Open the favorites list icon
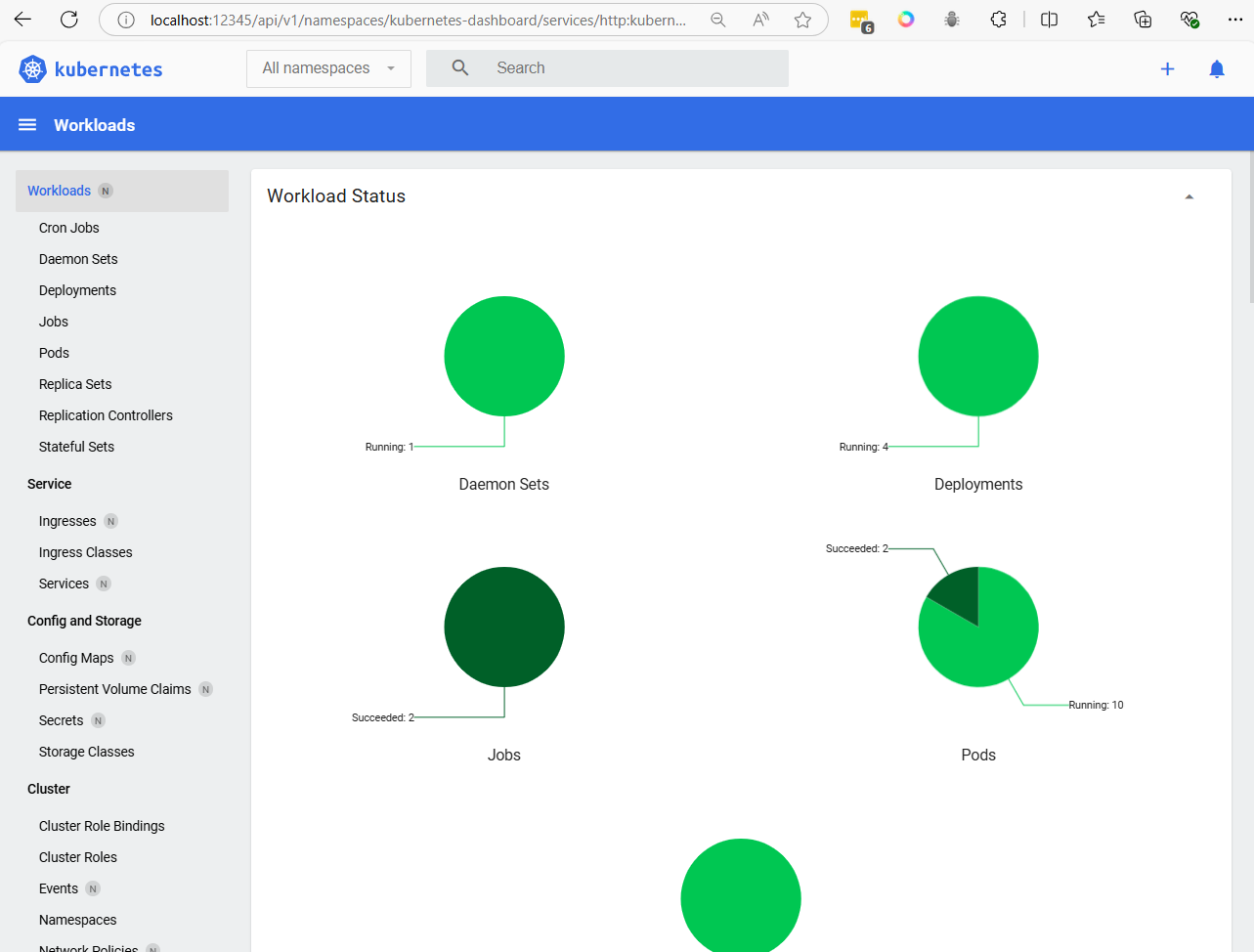1254x952 pixels. point(1096,20)
